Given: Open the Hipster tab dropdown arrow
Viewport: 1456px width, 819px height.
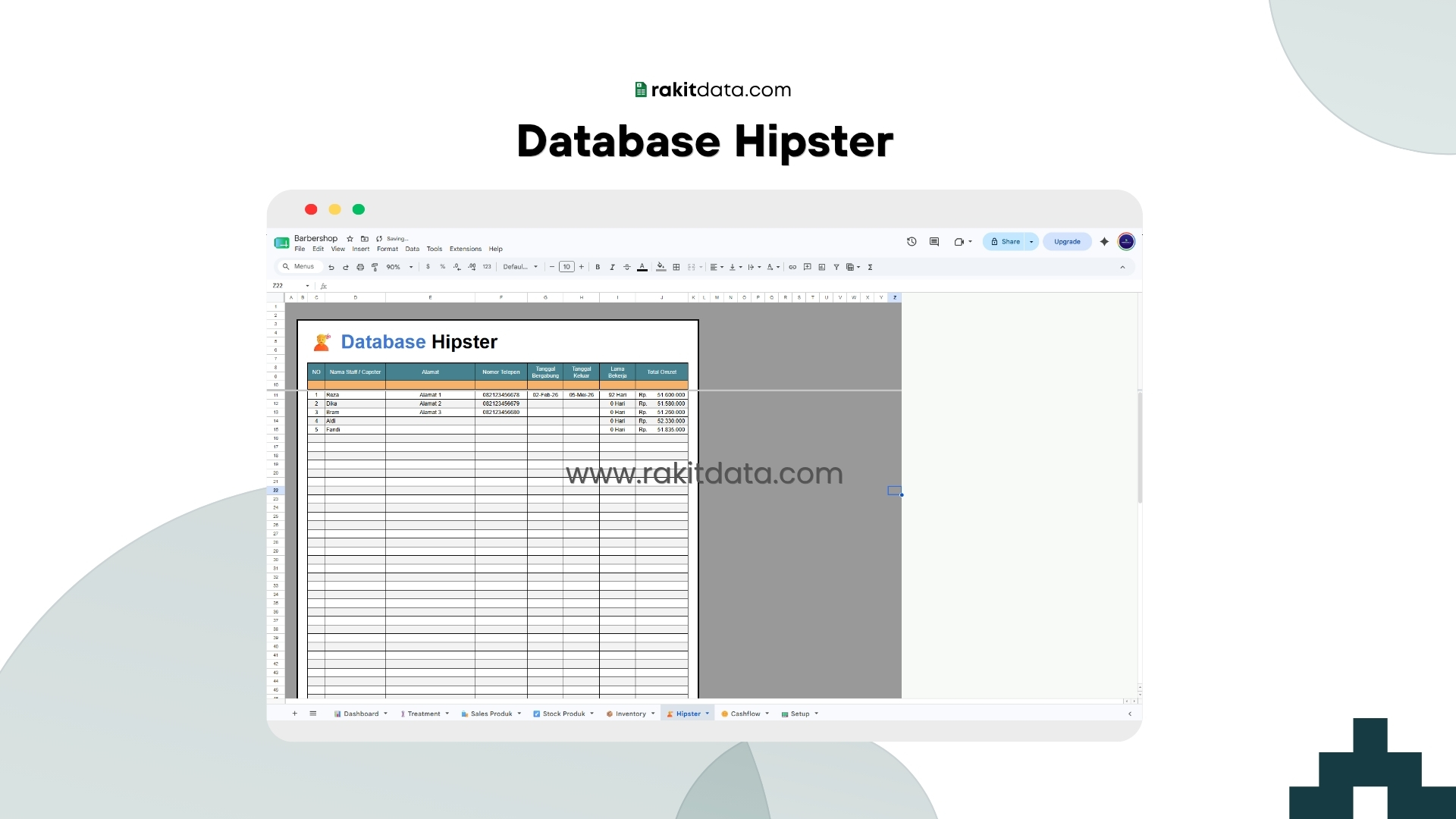Looking at the screenshot, I should 708,714.
